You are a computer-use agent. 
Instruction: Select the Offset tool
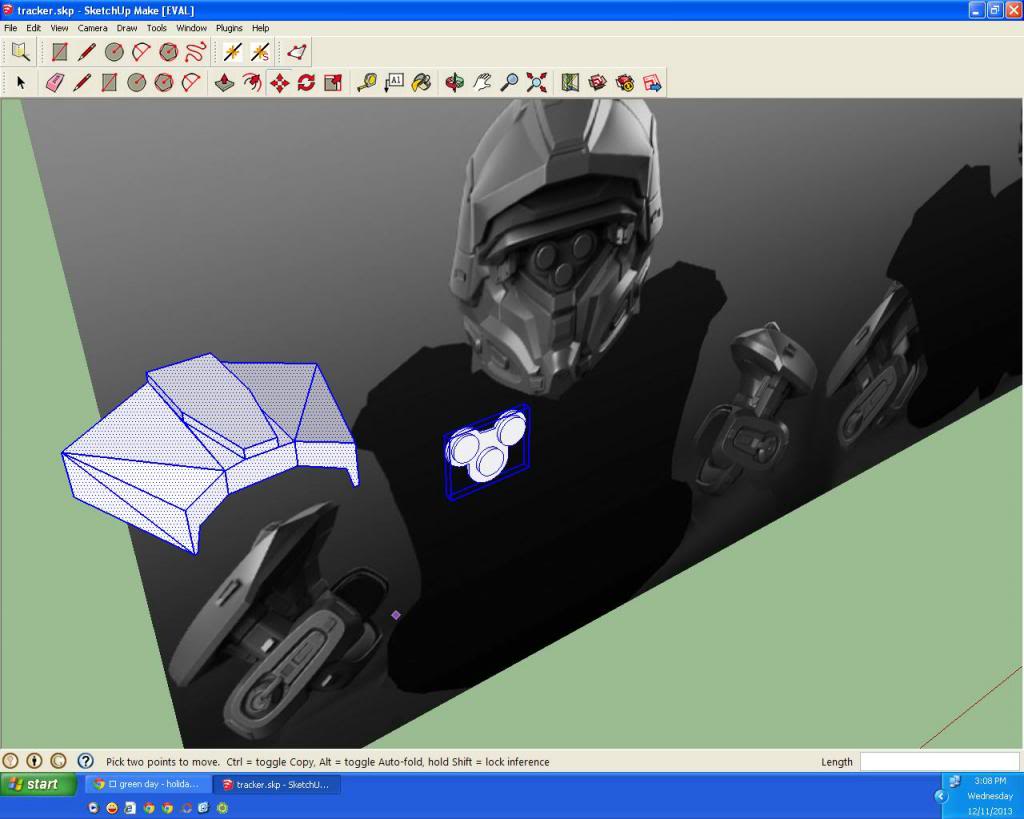pyautogui.click(x=252, y=83)
